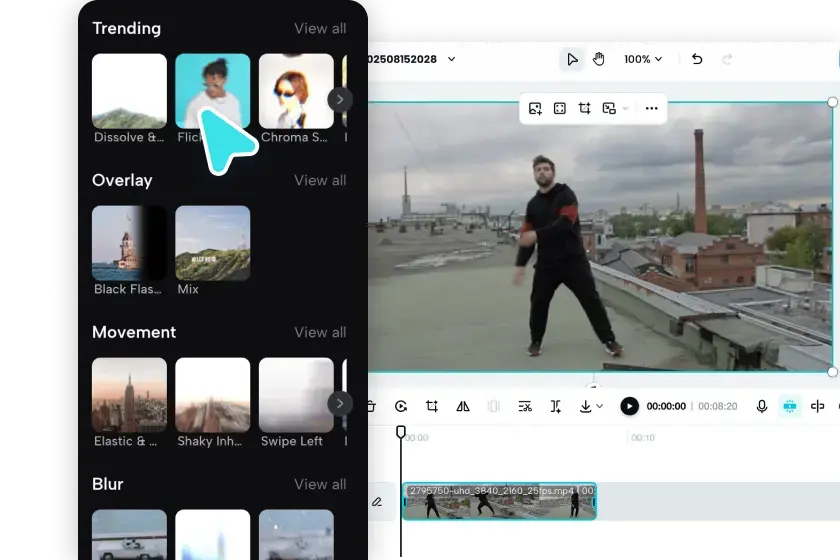Click the Movement section heading
This screenshot has width=840, height=560.
click(x=134, y=332)
